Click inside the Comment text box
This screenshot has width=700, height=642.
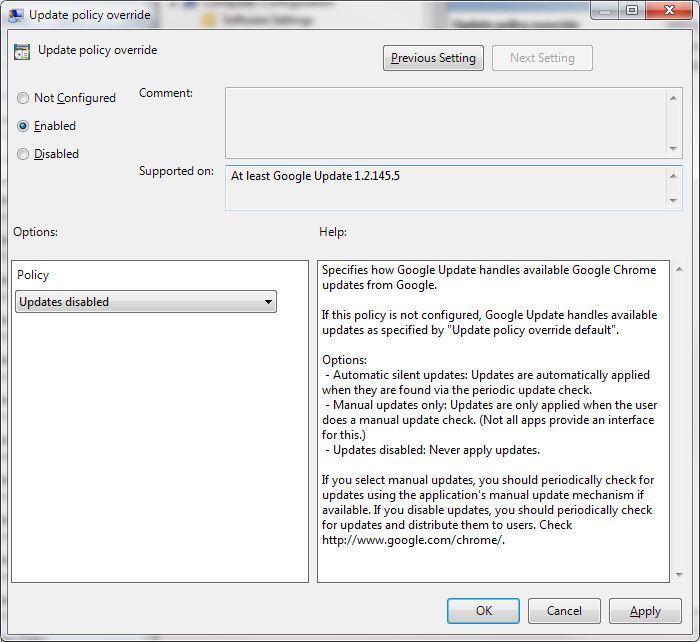[x=446, y=123]
